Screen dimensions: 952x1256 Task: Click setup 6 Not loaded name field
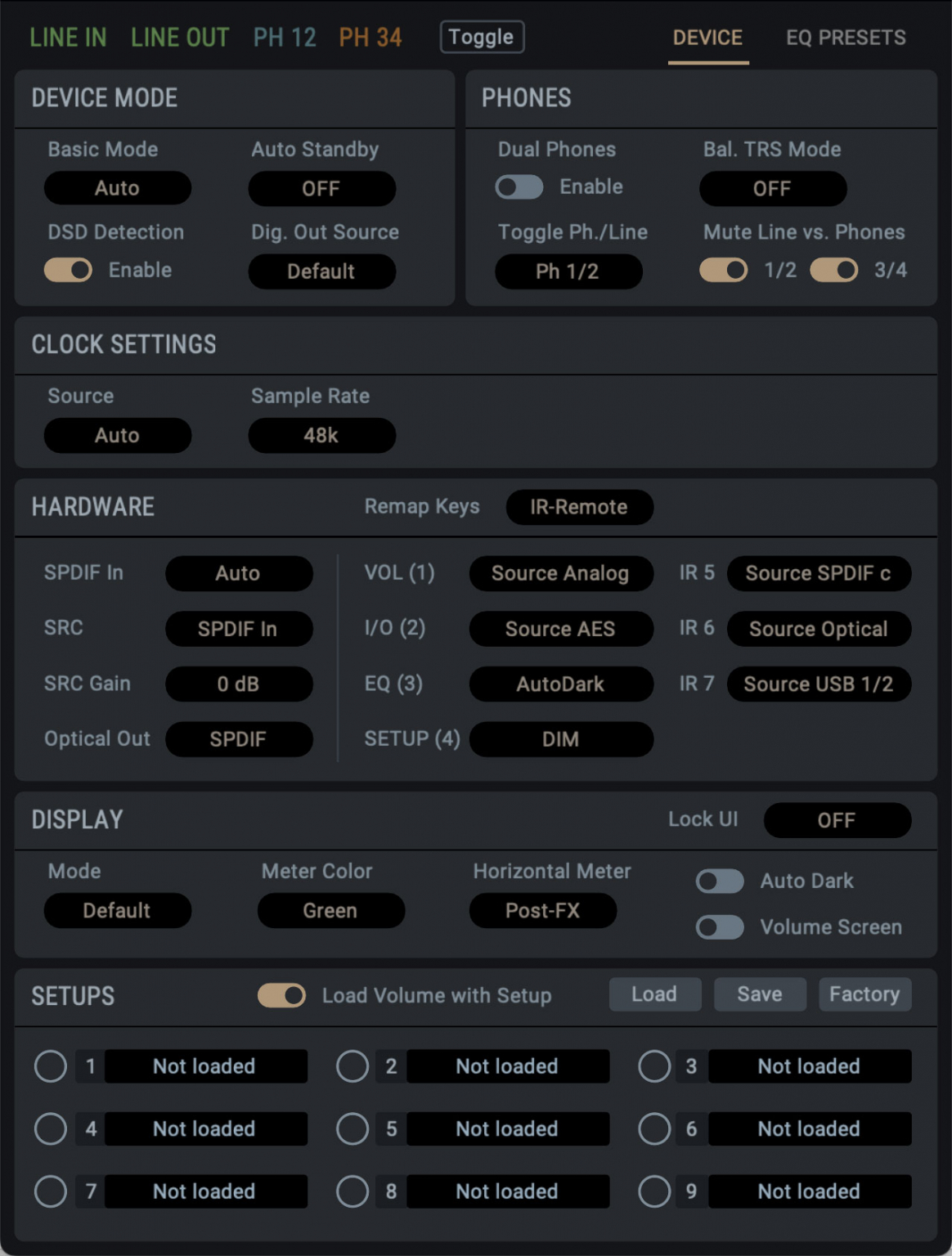pyautogui.click(x=810, y=1129)
